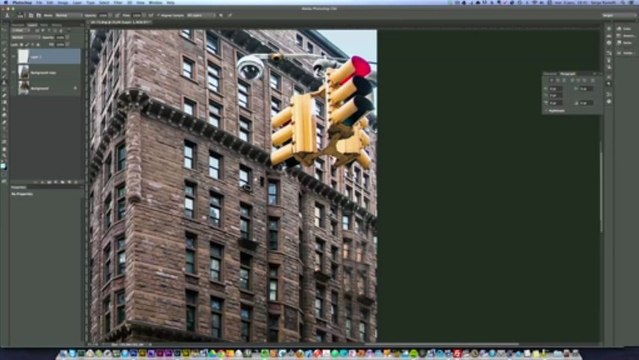
Task: Switch to the History tab
Action: click(57, 25)
